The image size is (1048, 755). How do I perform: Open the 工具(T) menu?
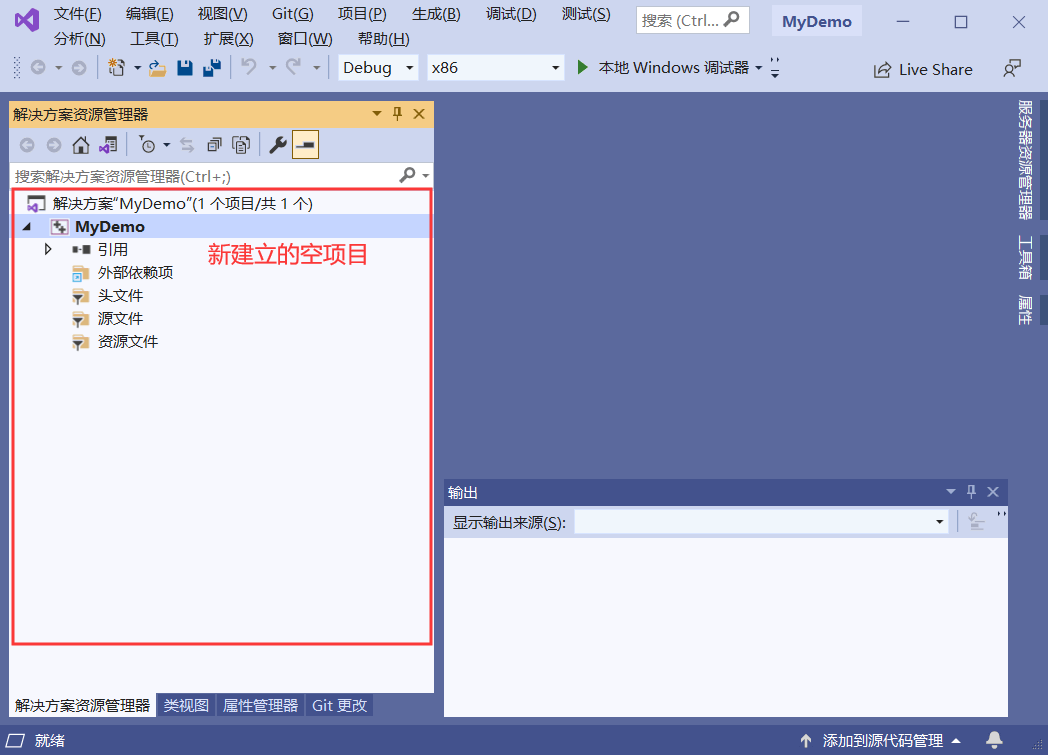(x=154, y=39)
